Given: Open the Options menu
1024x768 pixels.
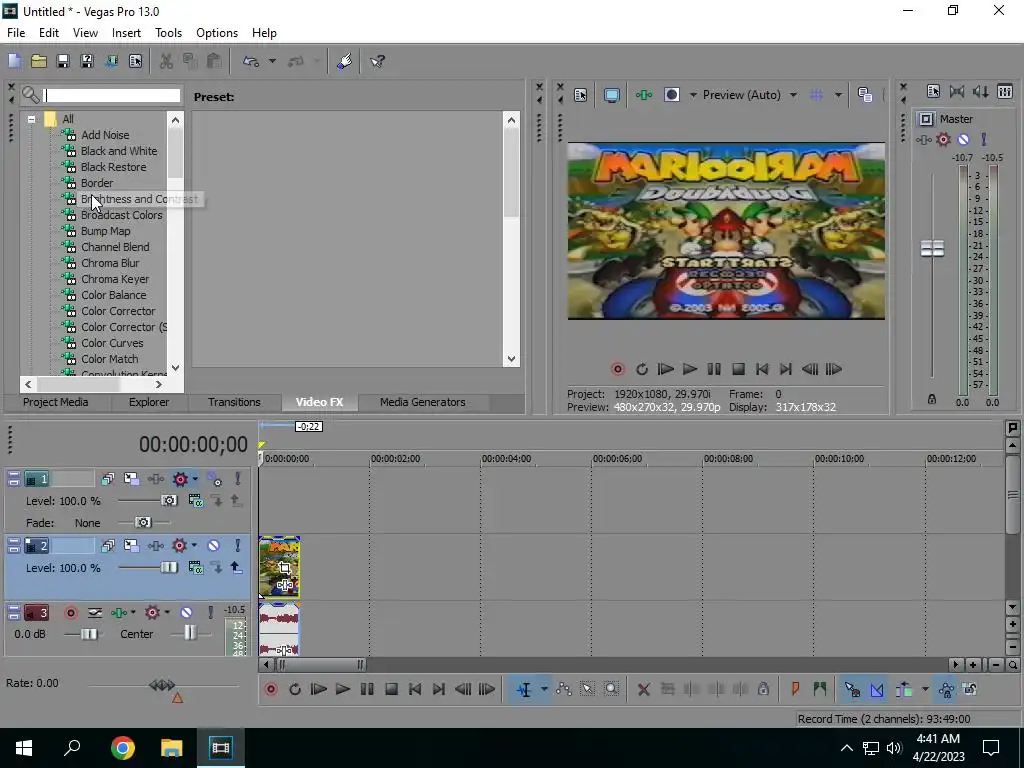Looking at the screenshot, I should 217,33.
